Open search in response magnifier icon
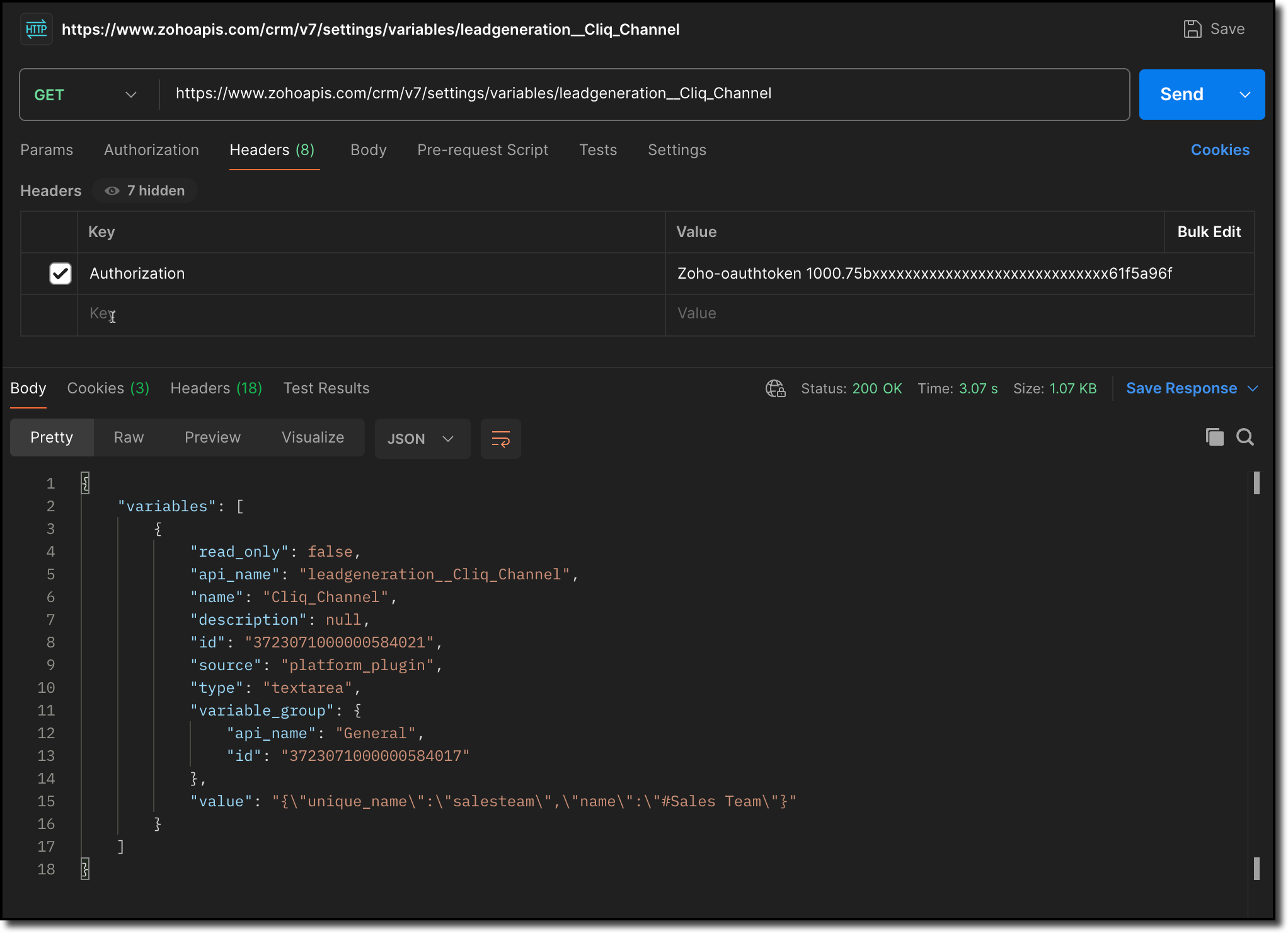1288x933 pixels. [1245, 437]
